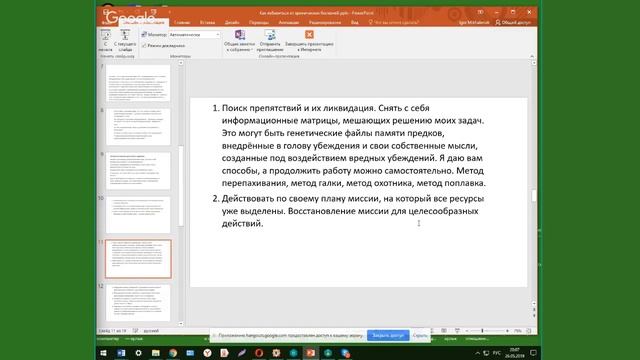Click thumbnail panel scroll down arrow
This screenshot has height=360, width=640.
click(x=181, y=323)
